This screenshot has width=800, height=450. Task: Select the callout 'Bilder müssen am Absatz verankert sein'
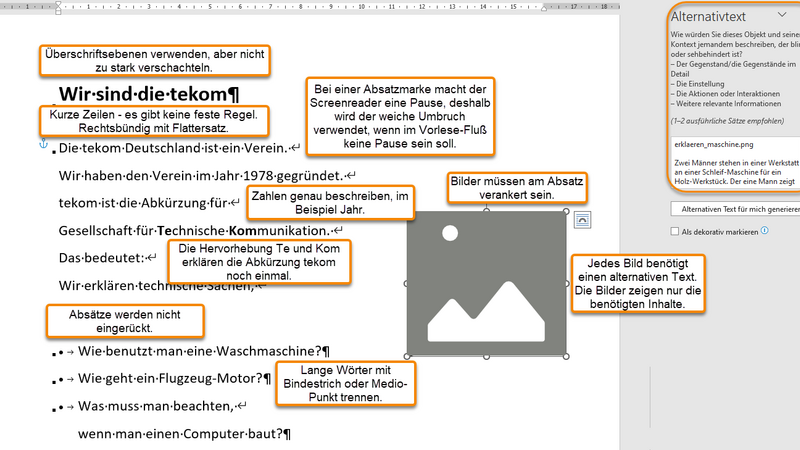pyautogui.click(x=514, y=189)
